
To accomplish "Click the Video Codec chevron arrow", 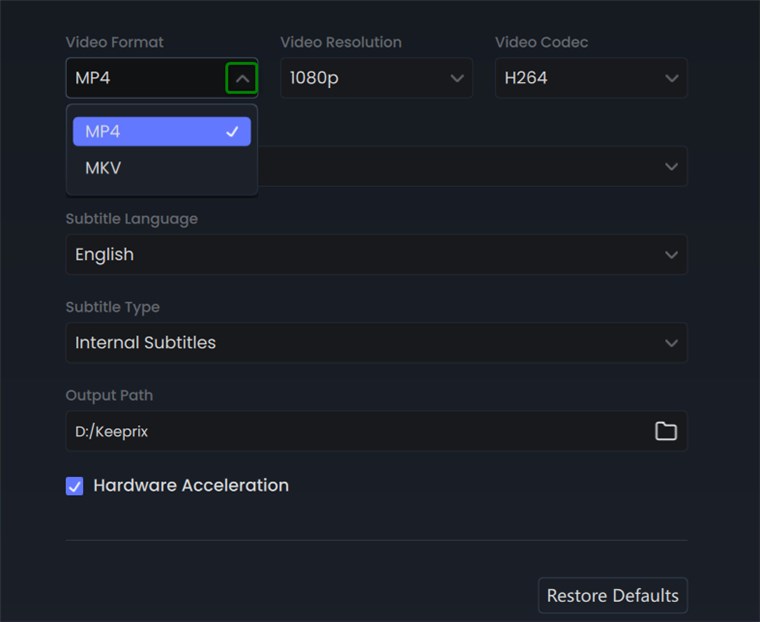I will coord(671,78).
